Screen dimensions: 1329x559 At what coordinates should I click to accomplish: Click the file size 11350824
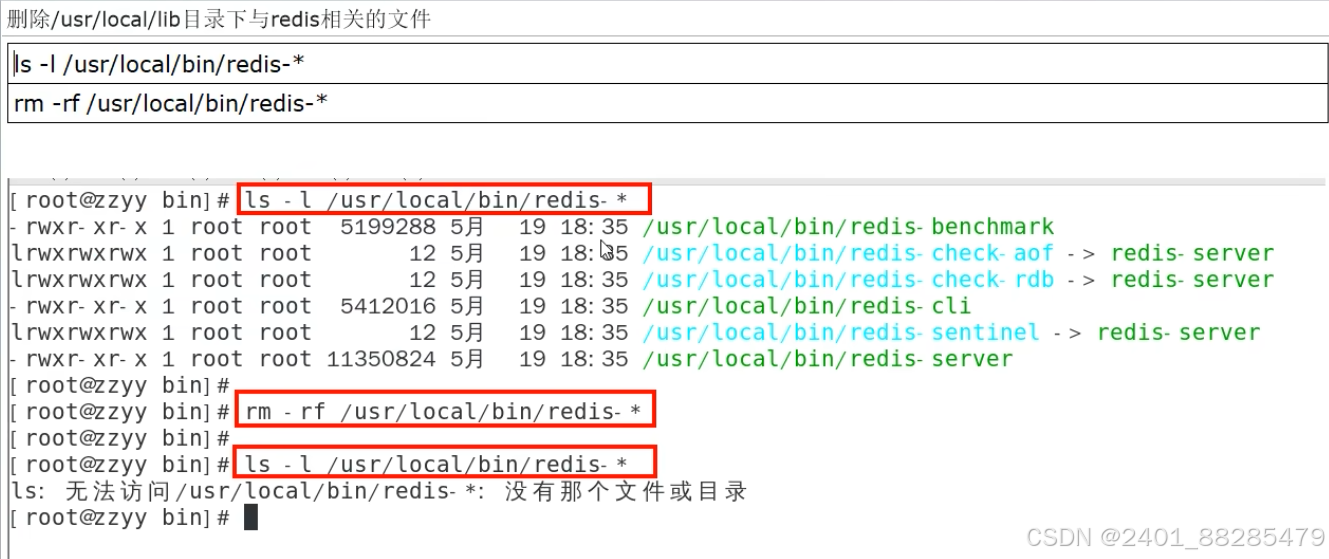tap(381, 358)
